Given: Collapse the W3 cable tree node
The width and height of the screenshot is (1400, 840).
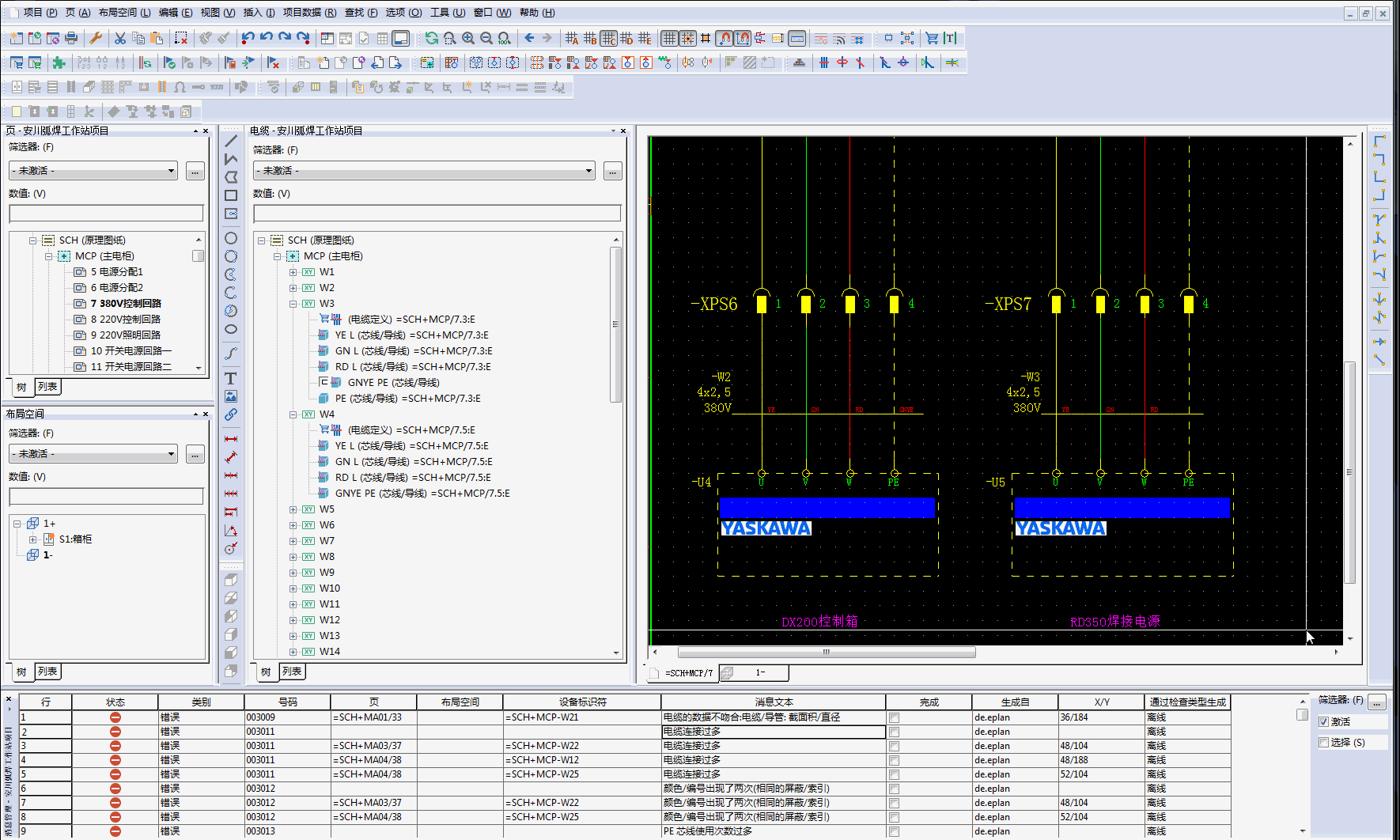Looking at the screenshot, I should point(293,304).
